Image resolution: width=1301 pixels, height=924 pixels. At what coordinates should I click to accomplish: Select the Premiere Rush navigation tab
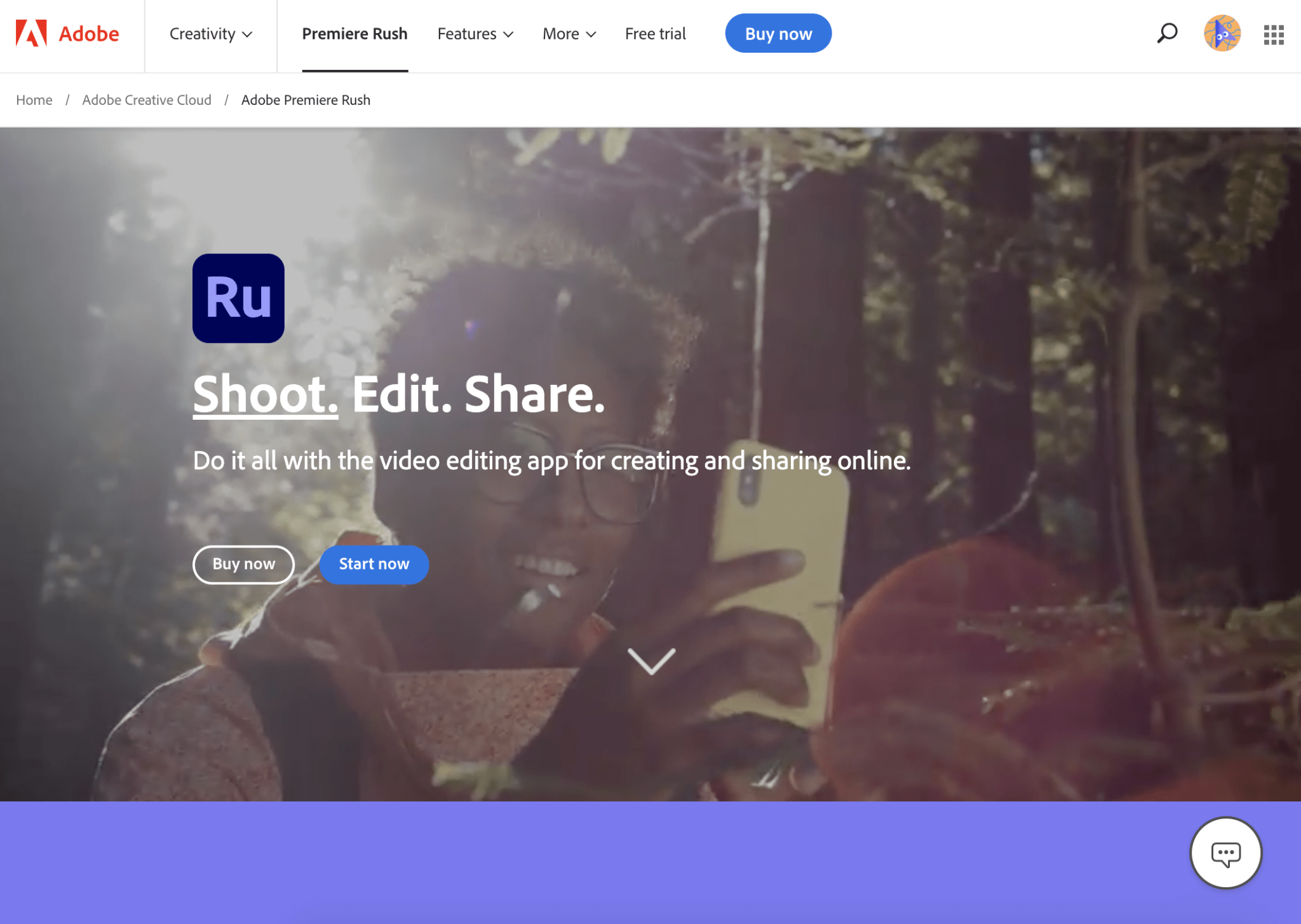[x=354, y=34]
